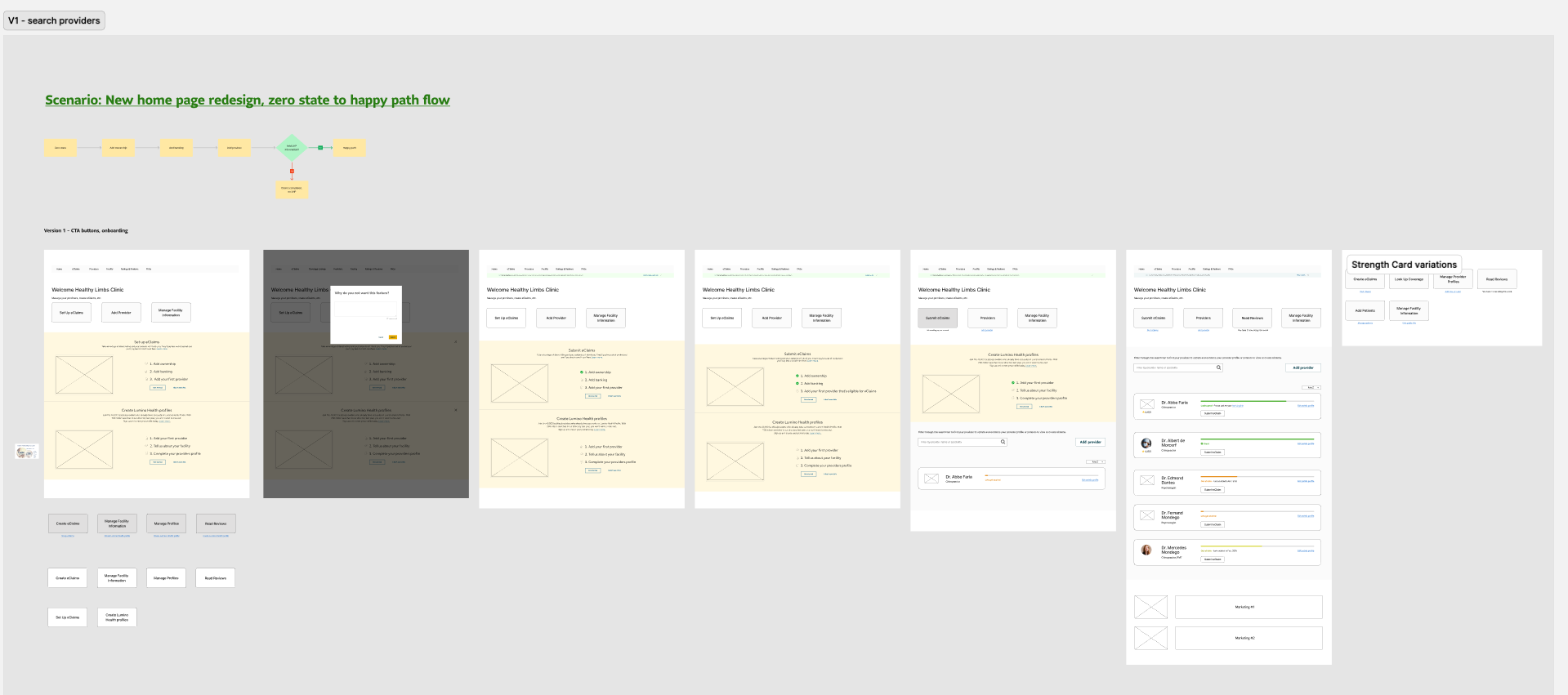Click Dr. Albert de Morcerf's avatar photo

pos(1146,443)
